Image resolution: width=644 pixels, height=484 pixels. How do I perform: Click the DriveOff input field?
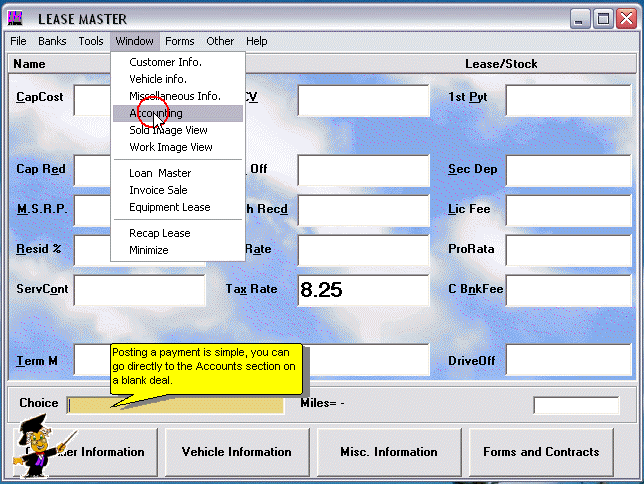(565, 360)
